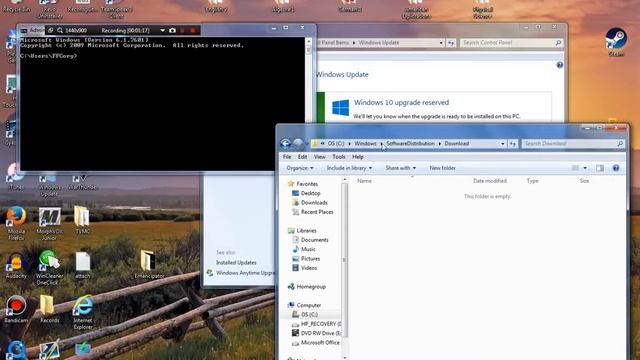
Task: Click Bandicam recording dropdown arrow
Action: [x=162, y=30]
